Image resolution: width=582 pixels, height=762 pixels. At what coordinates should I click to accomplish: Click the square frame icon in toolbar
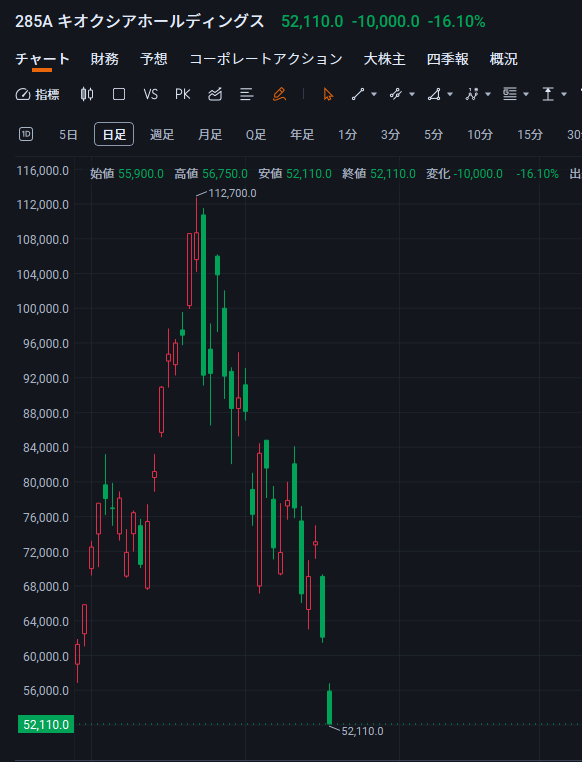[x=119, y=94]
